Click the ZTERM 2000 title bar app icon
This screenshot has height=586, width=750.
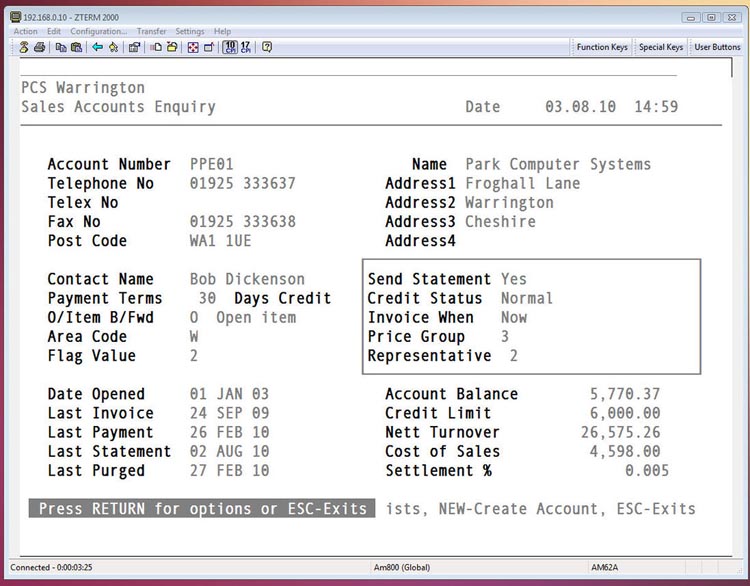coord(16,17)
